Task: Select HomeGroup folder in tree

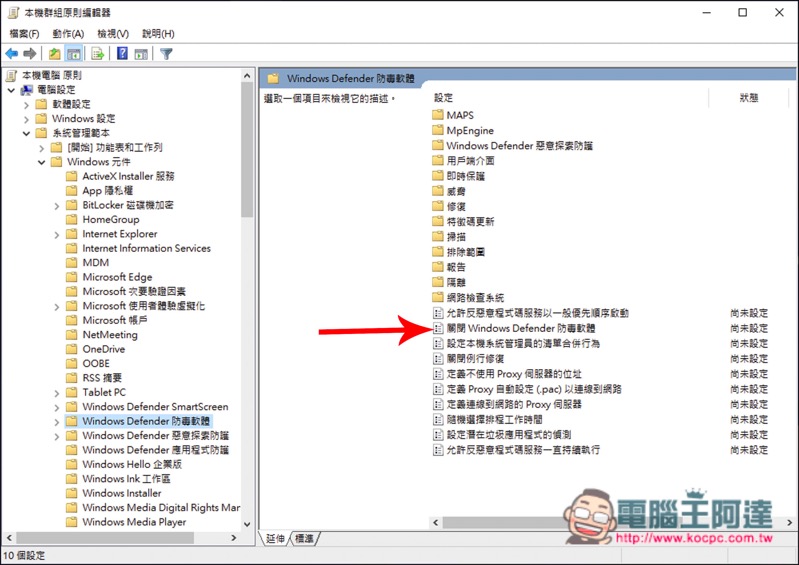Action: point(111,220)
